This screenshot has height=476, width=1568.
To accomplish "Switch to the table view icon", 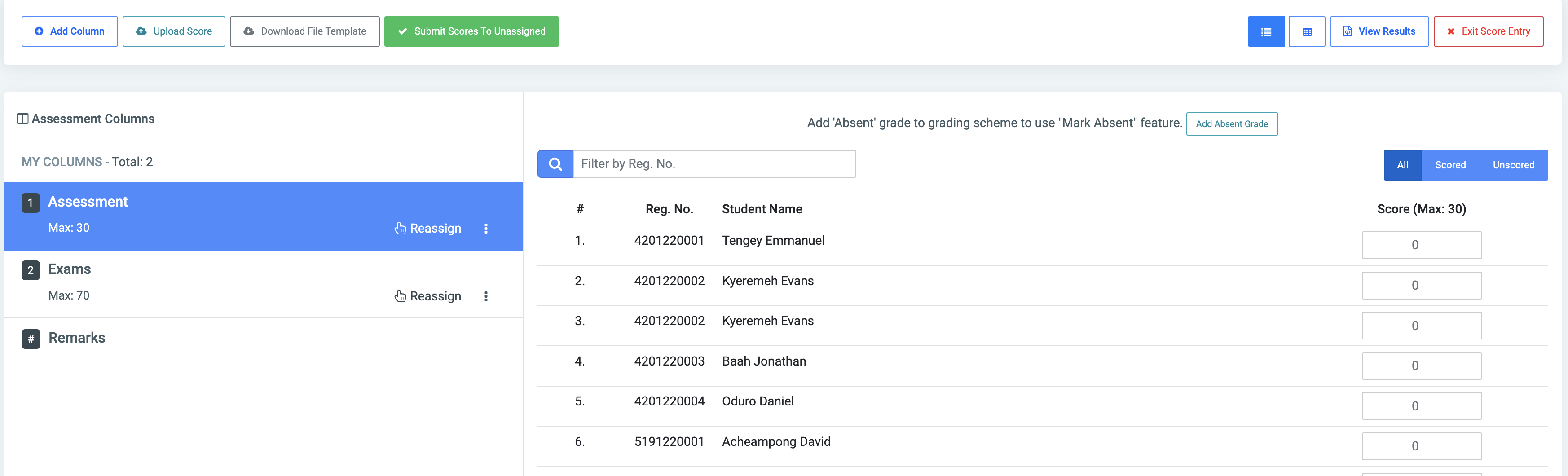I will coord(1307,31).
